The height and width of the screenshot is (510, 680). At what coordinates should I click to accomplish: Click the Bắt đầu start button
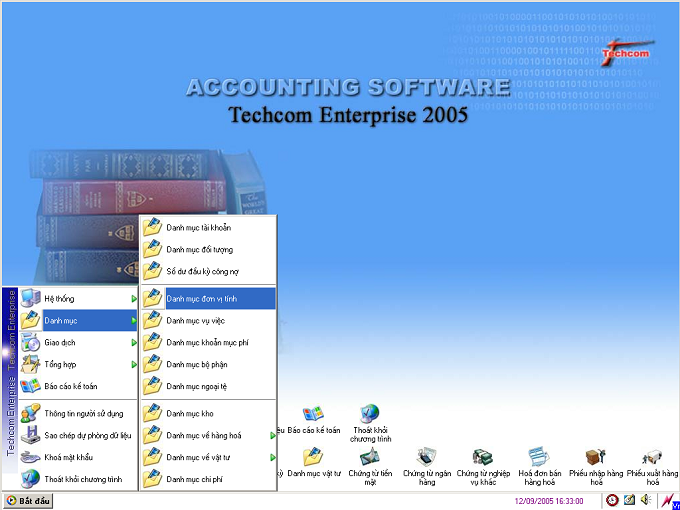pyautogui.click(x=28, y=501)
